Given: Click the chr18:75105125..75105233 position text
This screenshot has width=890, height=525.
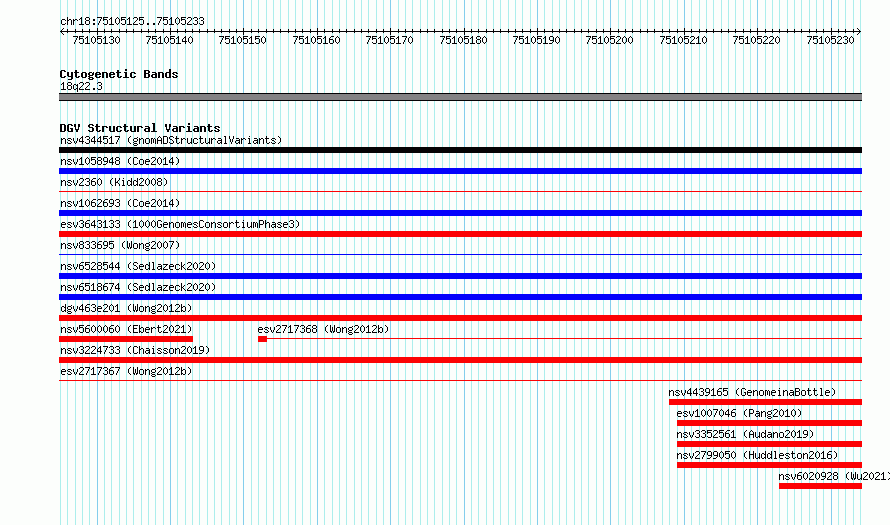Looking at the screenshot, I should point(132,21).
